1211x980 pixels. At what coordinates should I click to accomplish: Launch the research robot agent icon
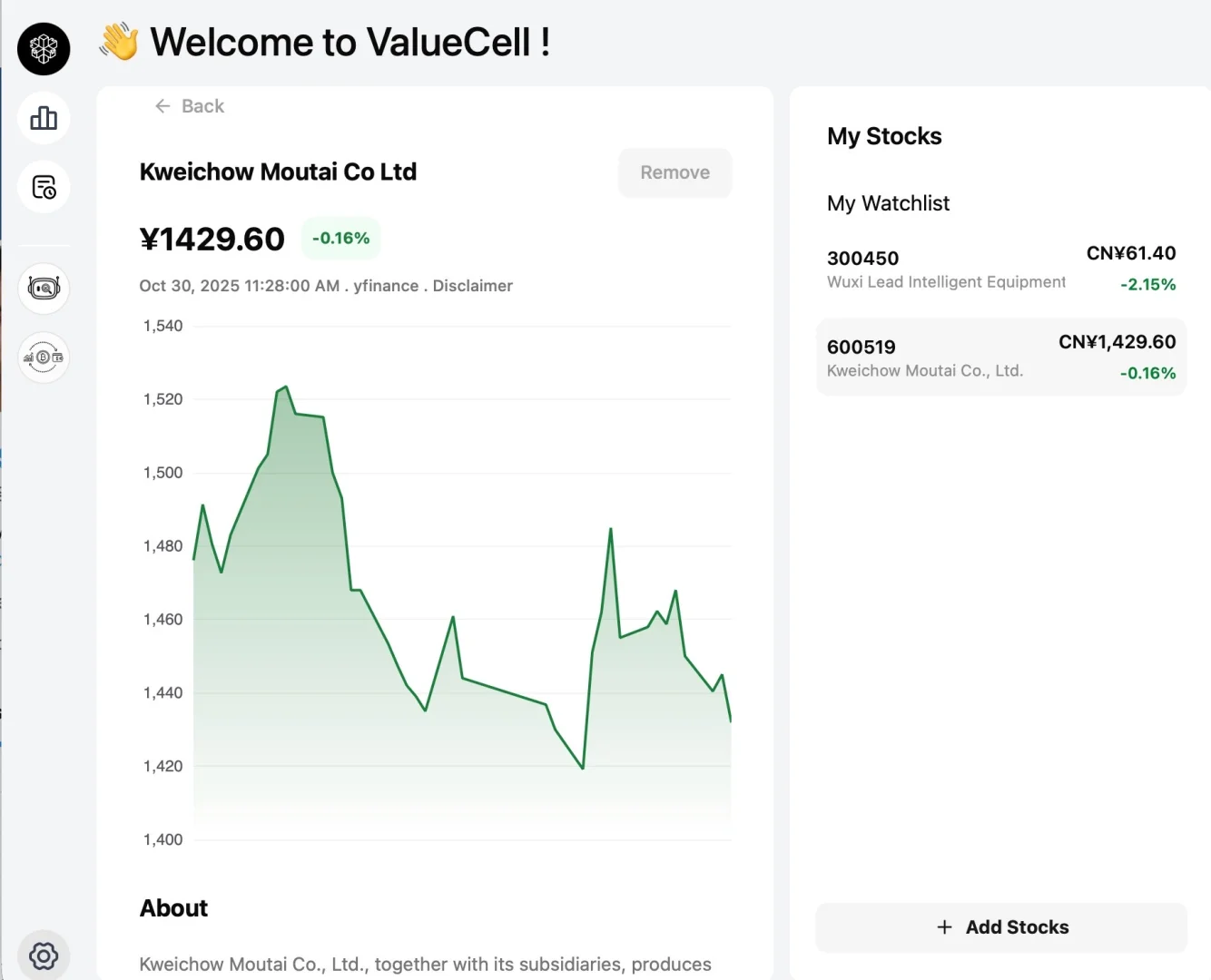[44, 289]
